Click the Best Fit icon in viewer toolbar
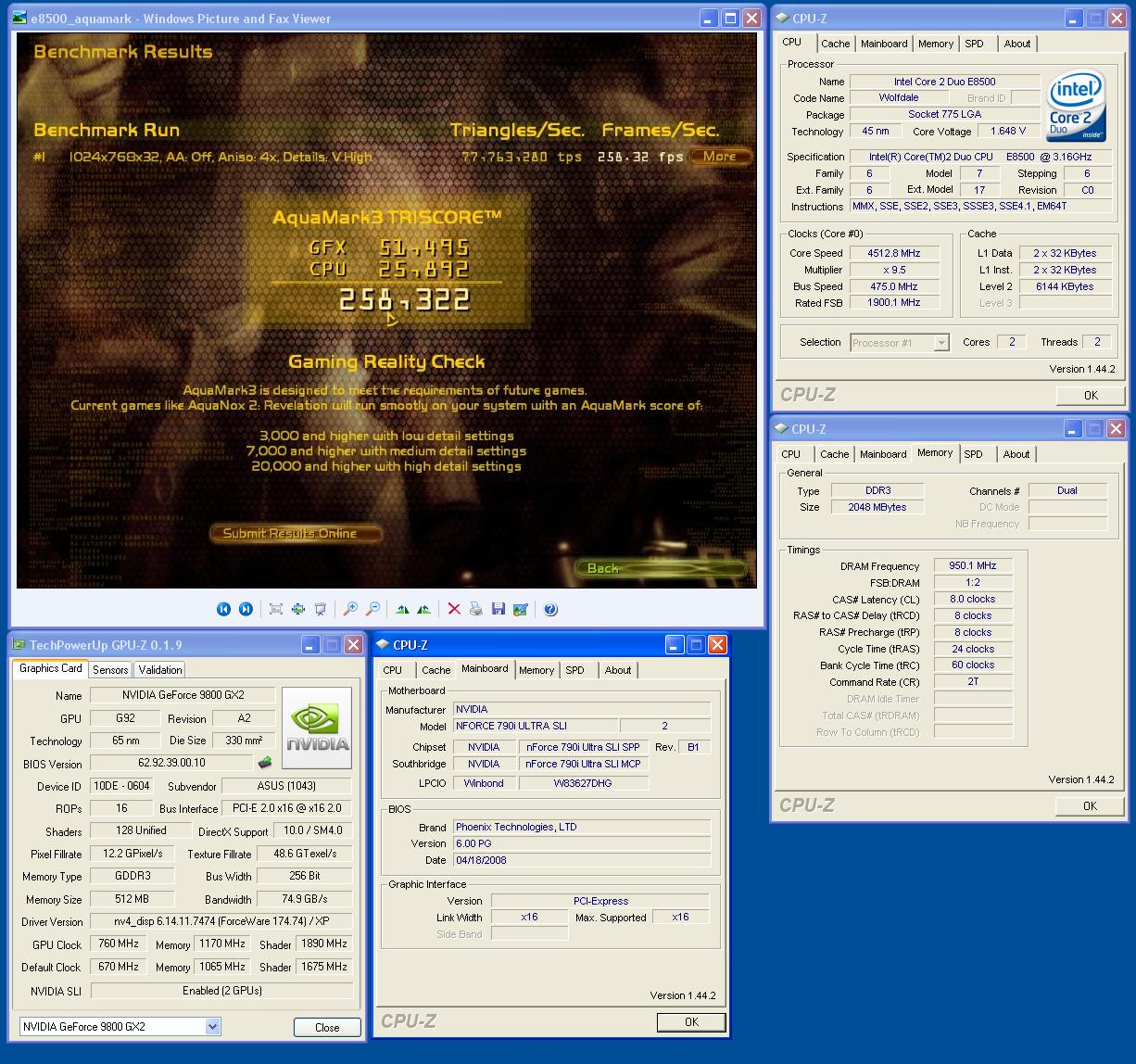Image resolution: width=1136 pixels, height=1064 pixels. pos(276,609)
